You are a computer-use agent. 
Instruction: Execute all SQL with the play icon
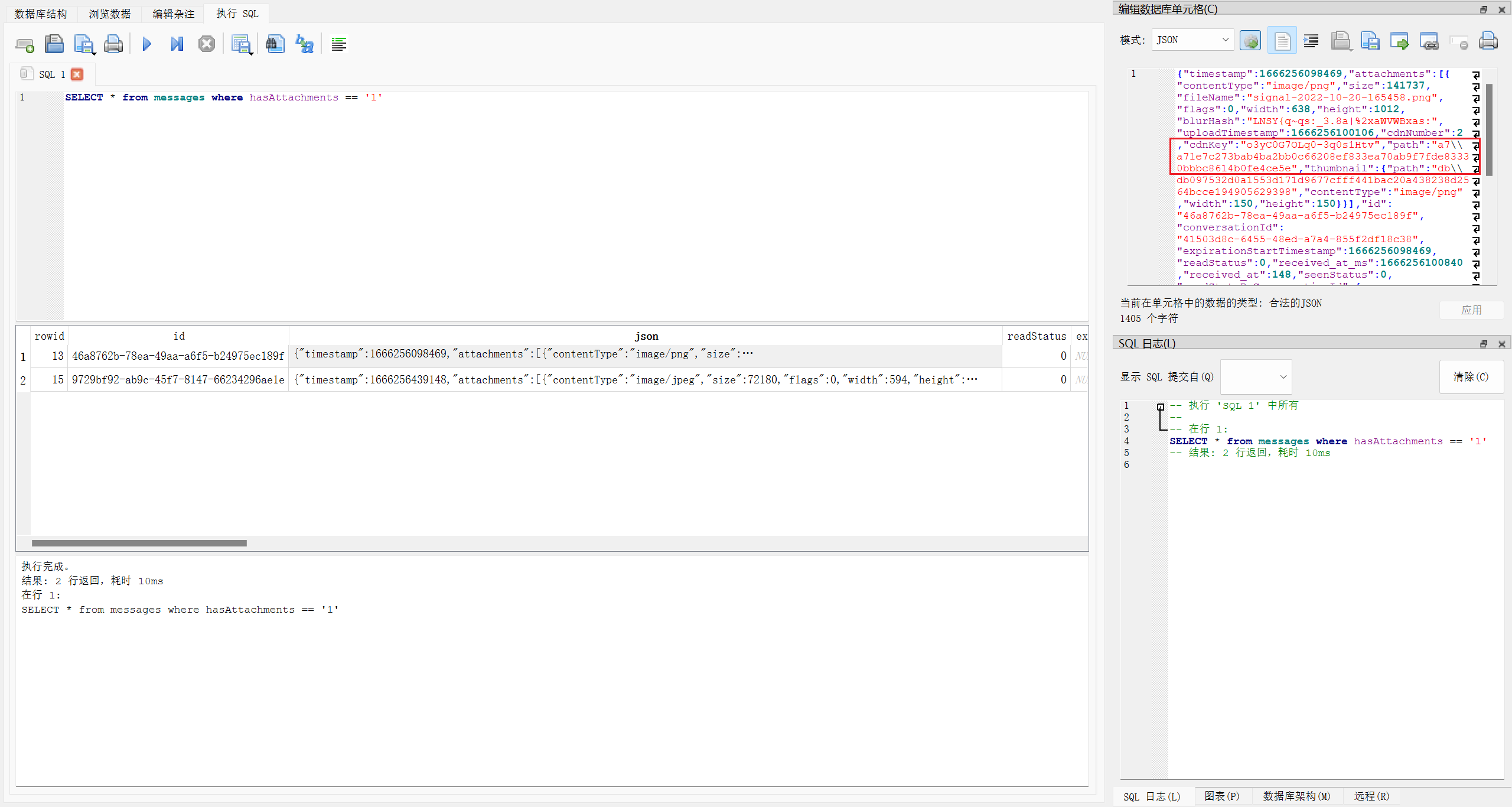click(x=147, y=44)
